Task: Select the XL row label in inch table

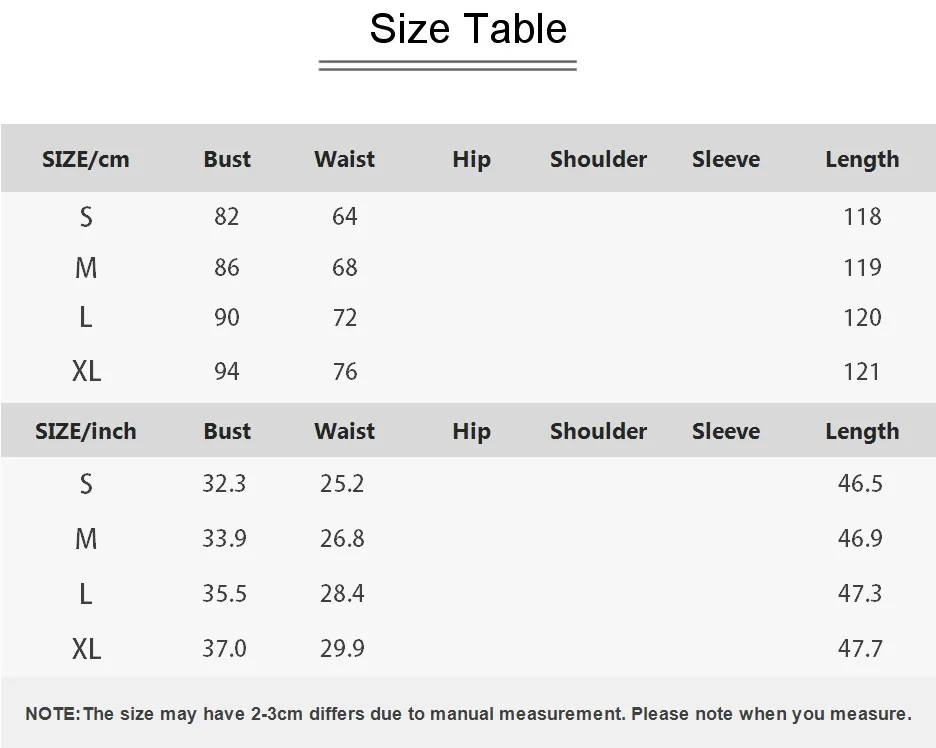Action: (x=87, y=649)
